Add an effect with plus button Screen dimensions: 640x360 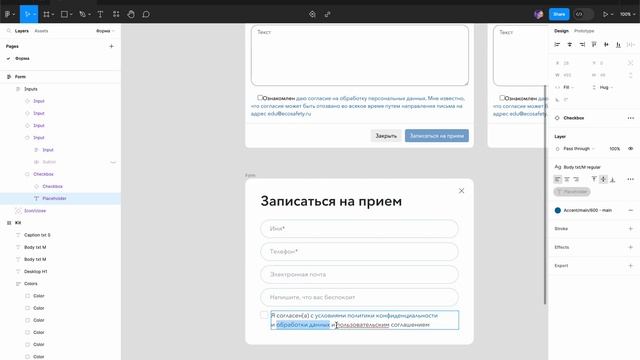[x=631, y=247]
